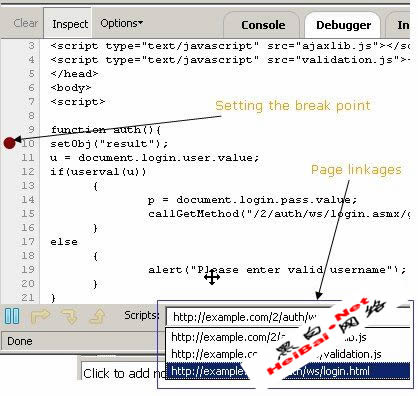Image resolution: width=418 pixels, height=396 pixels.
Task: Select the validation.js script entry
Action: click(x=288, y=354)
